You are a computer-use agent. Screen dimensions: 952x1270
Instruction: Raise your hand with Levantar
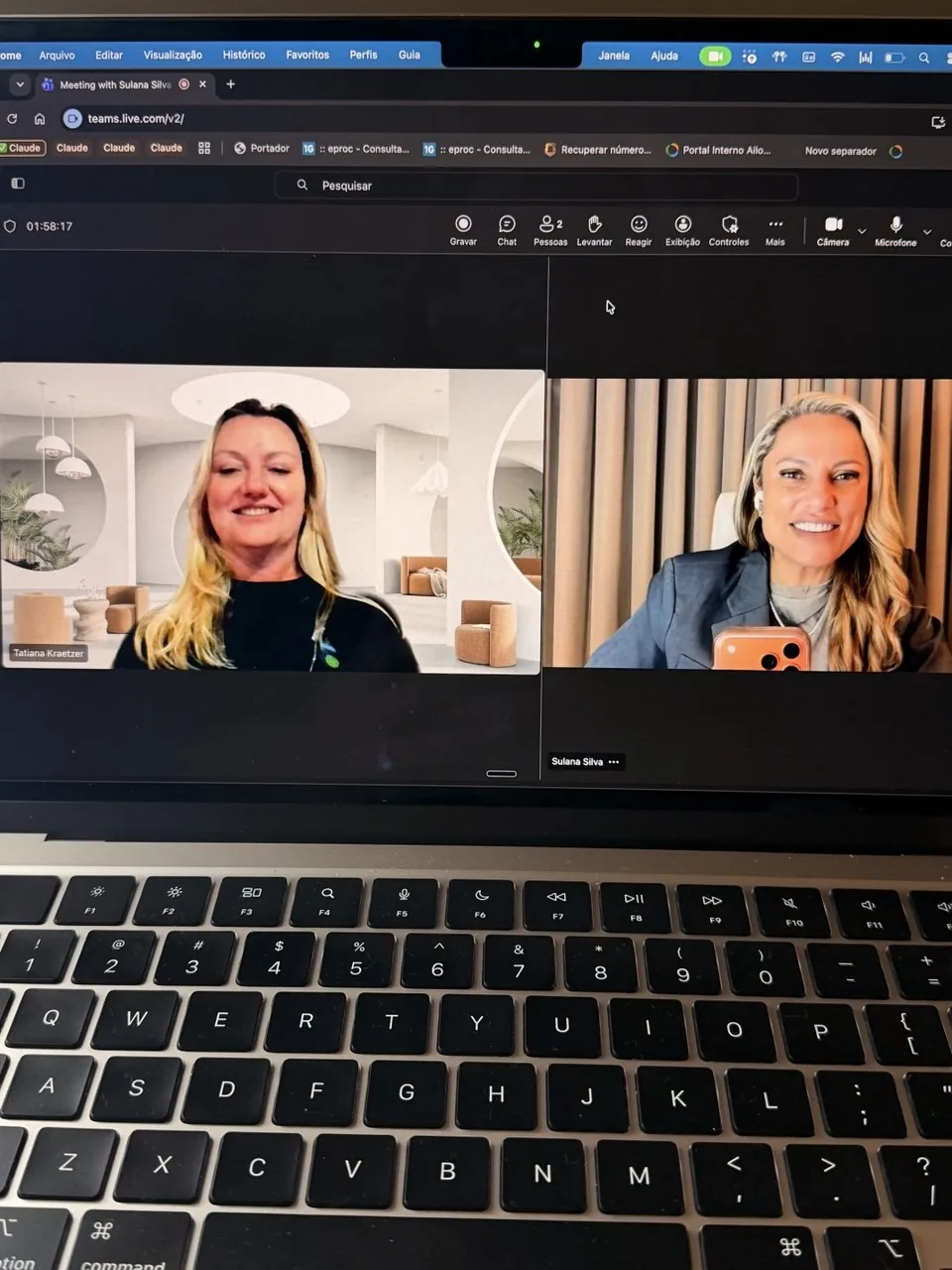(x=594, y=230)
